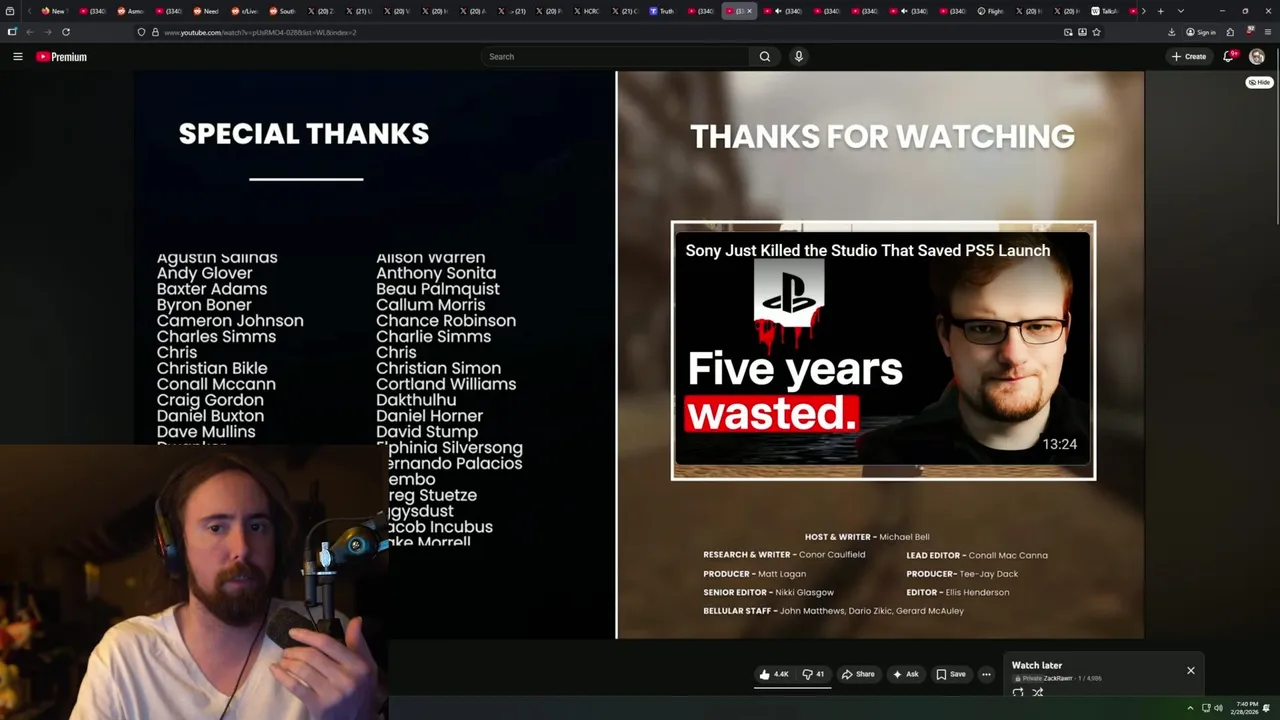The width and height of the screenshot is (1280, 720).
Task: Sign in to browser account
Action: tap(1200, 32)
